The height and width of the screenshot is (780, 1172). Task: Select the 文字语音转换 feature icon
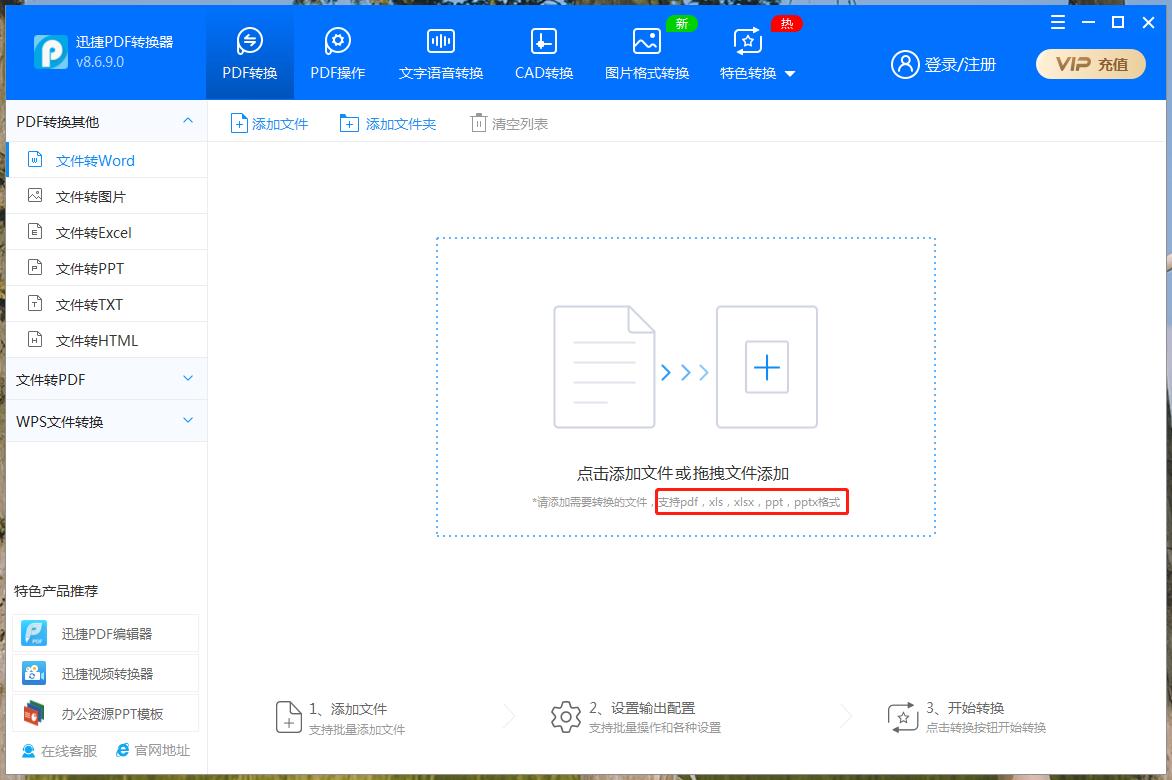[440, 42]
